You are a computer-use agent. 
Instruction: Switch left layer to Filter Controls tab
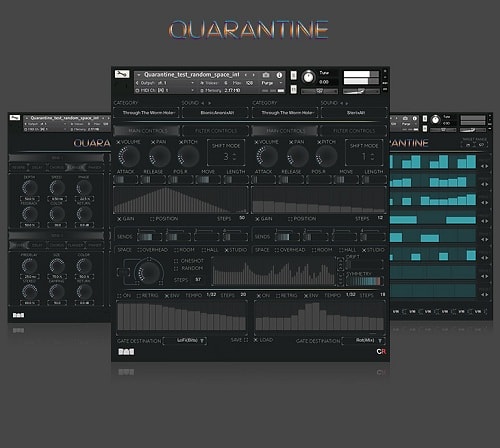(216, 131)
